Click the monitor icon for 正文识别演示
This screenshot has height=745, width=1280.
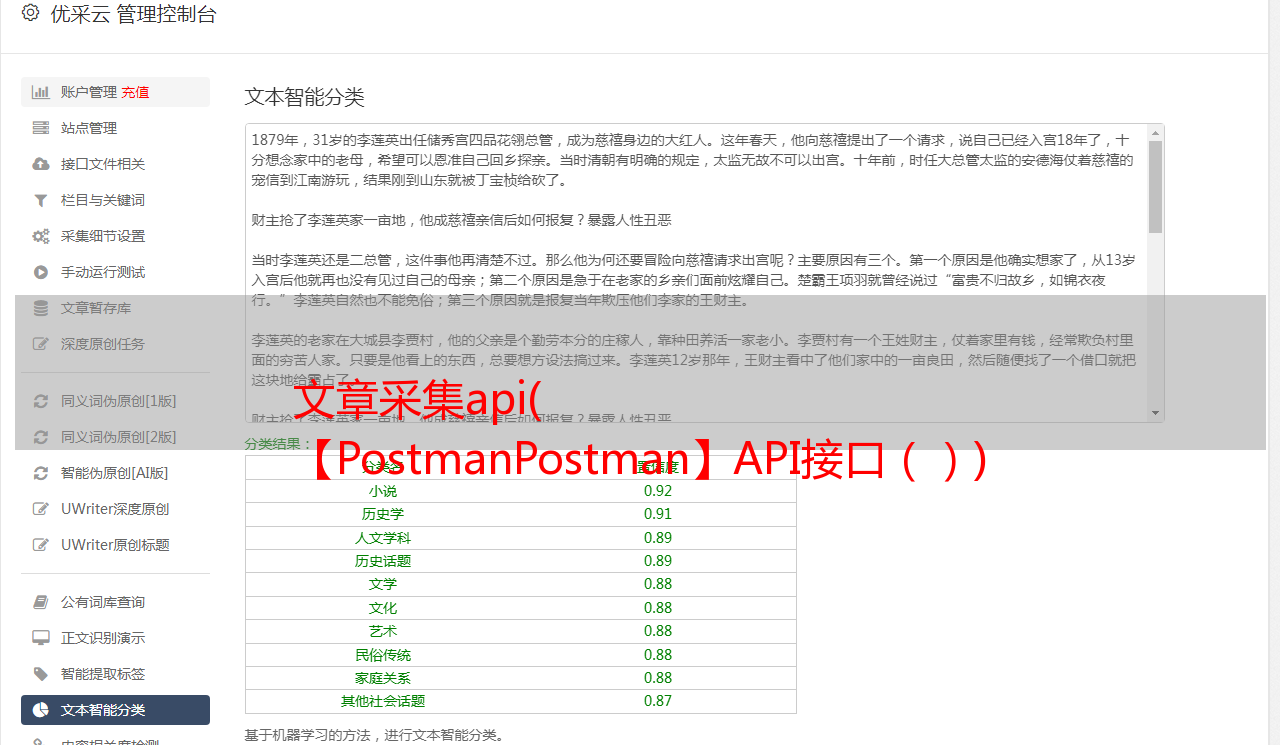[41, 638]
